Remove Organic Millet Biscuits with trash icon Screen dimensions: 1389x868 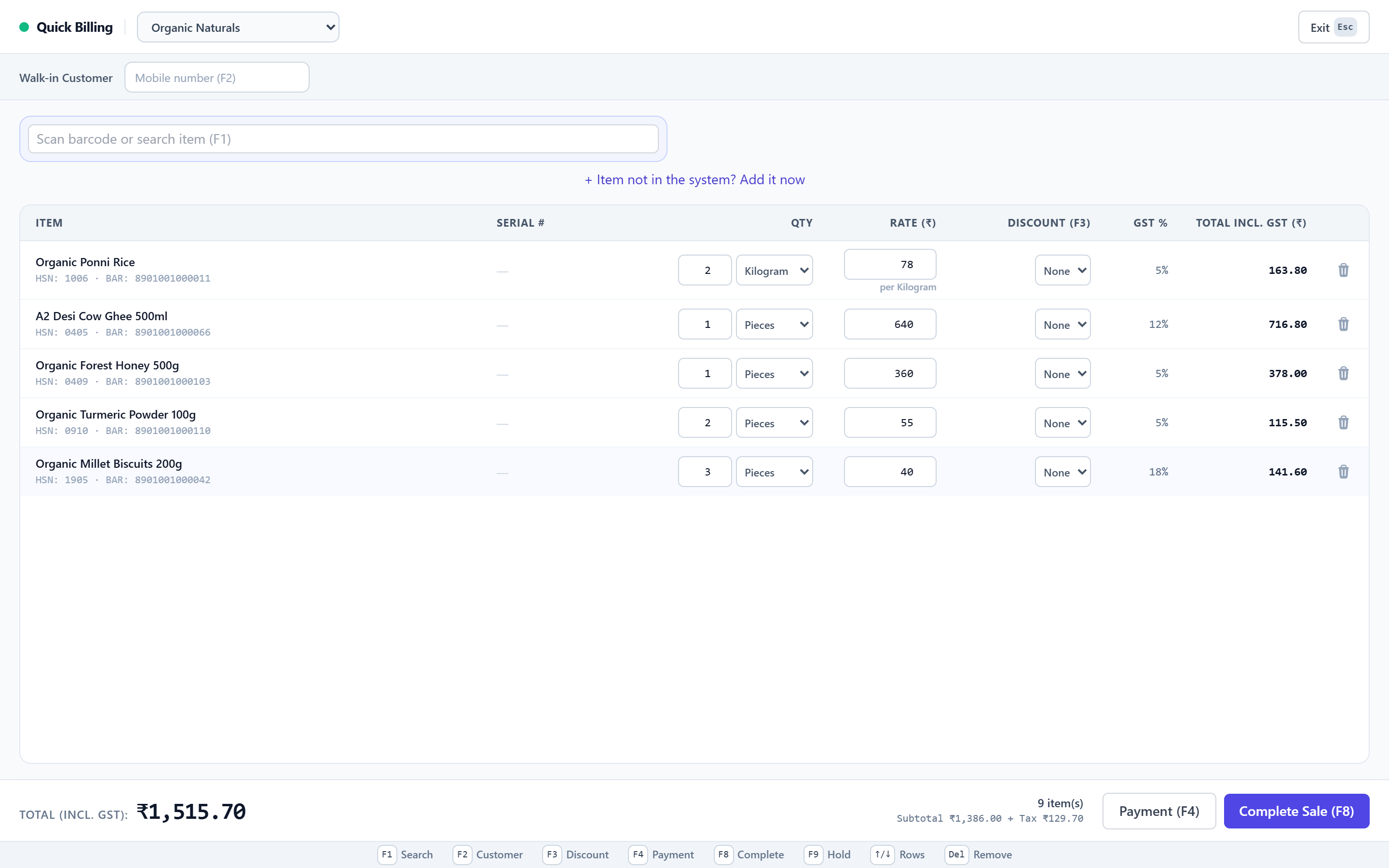tap(1343, 471)
